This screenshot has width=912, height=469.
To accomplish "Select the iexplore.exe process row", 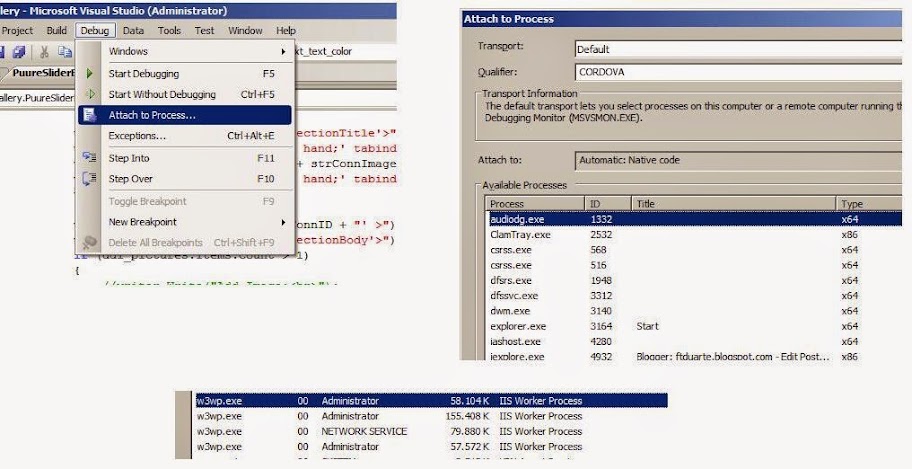I will (694, 356).
